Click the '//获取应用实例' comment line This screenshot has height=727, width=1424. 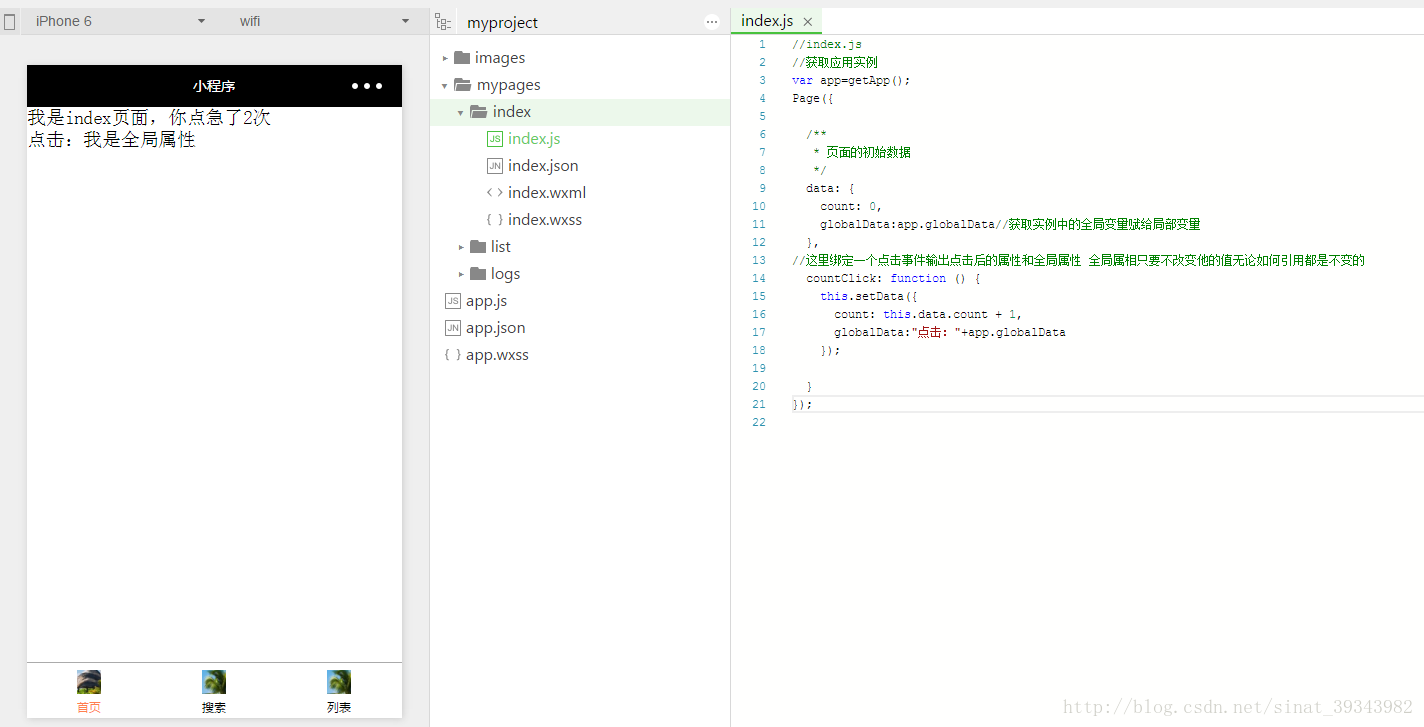point(835,62)
